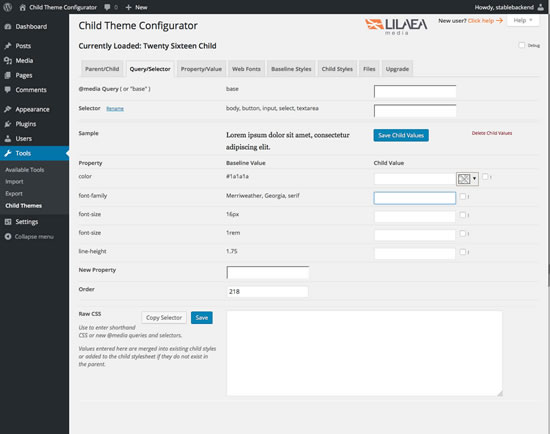The image size is (550, 434).
Task: Expand the Help dropdown
Action: 523,21
